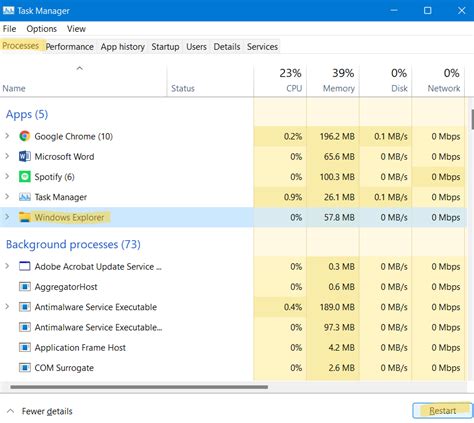Click the Microsoft Word icon
The width and height of the screenshot is (474, 423).
click(25, 156)
